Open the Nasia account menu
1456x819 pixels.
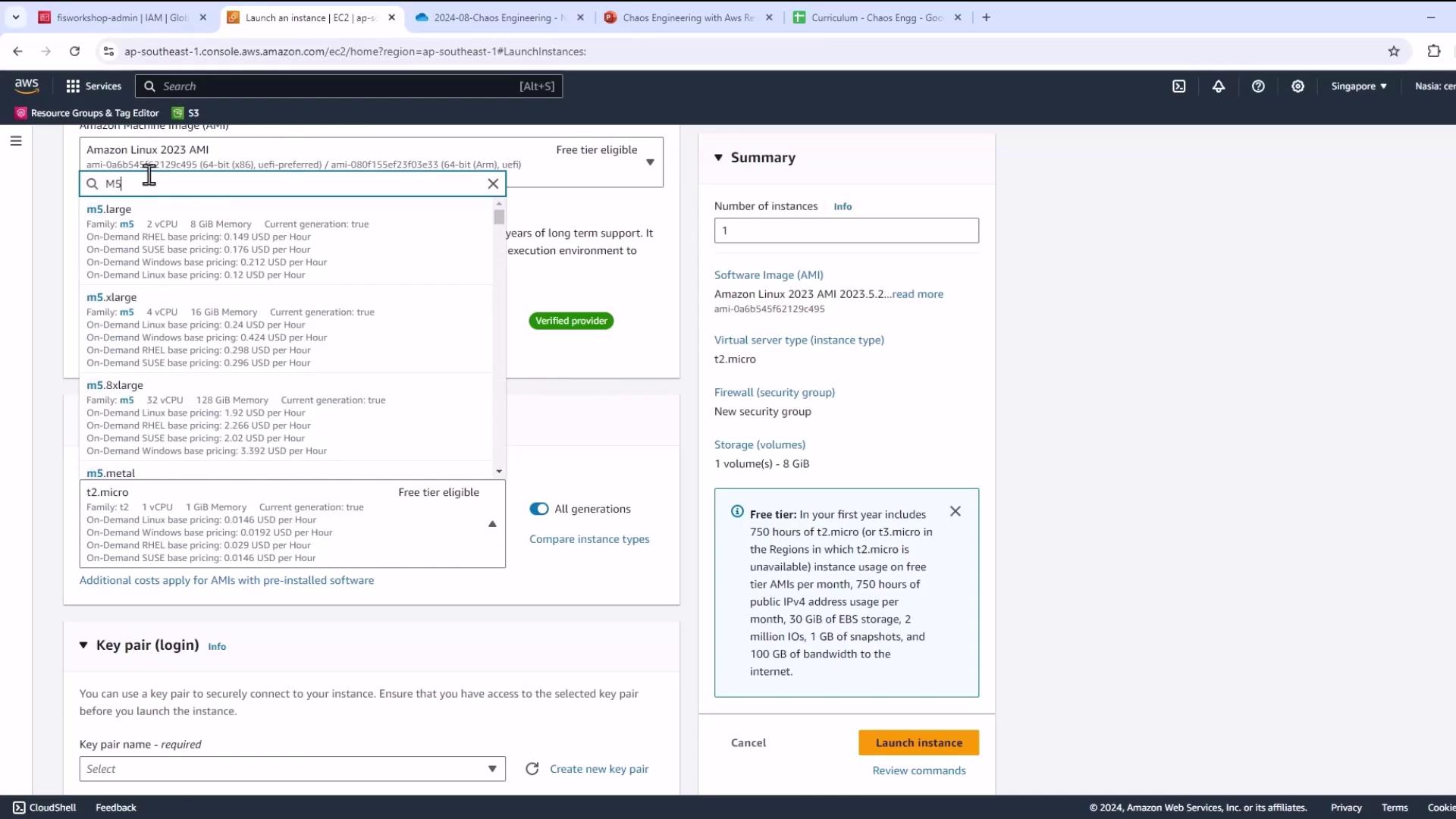[1435, 86]
